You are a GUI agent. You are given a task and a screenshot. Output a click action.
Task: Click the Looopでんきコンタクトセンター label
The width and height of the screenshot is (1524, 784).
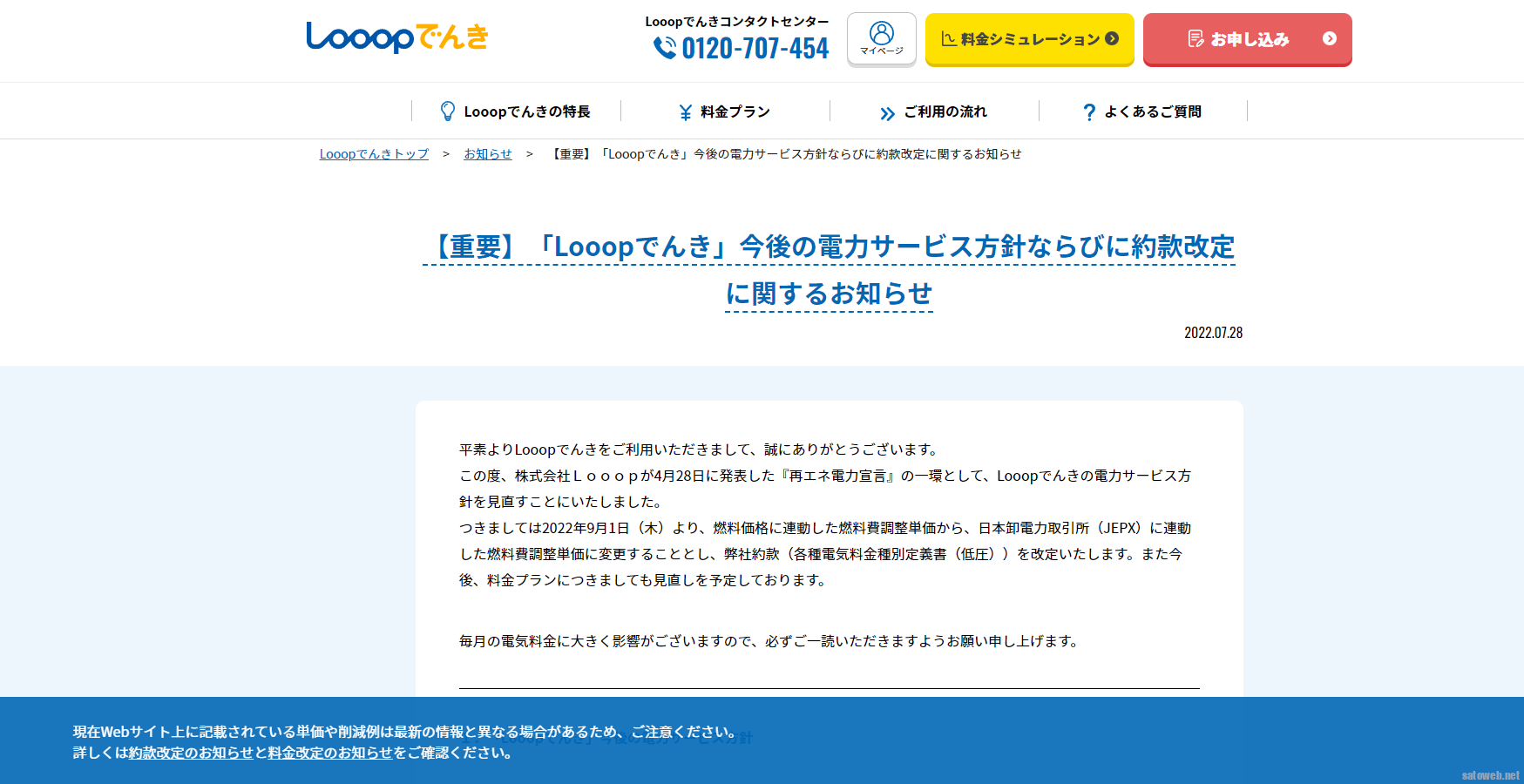point(737,22)
